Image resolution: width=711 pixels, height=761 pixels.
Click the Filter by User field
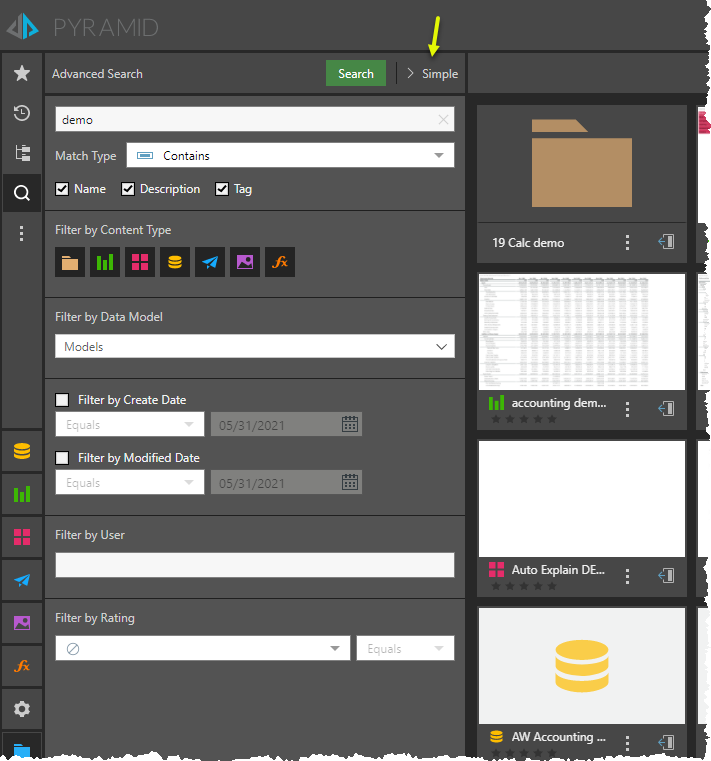255,565
